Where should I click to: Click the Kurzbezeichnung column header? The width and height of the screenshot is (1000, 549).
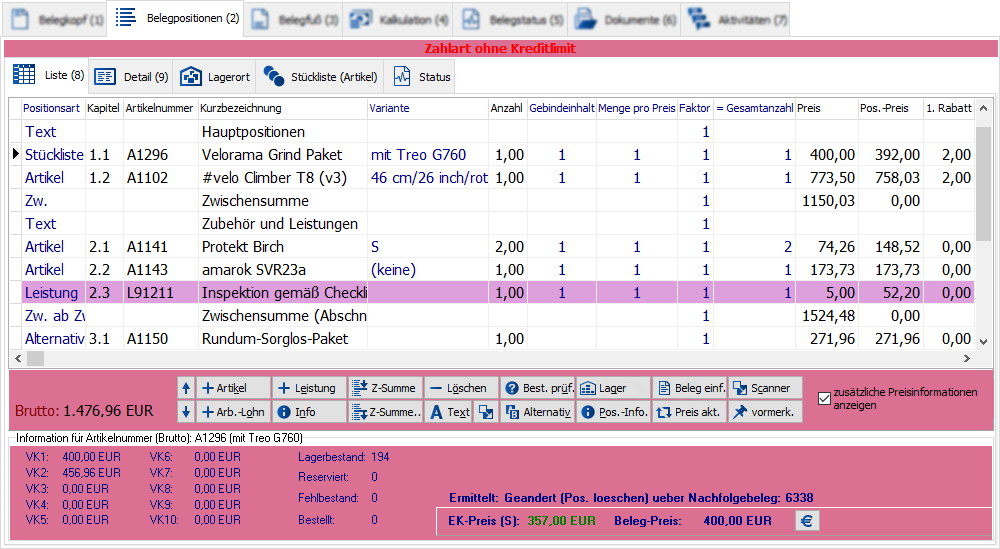tap(283, 108)
